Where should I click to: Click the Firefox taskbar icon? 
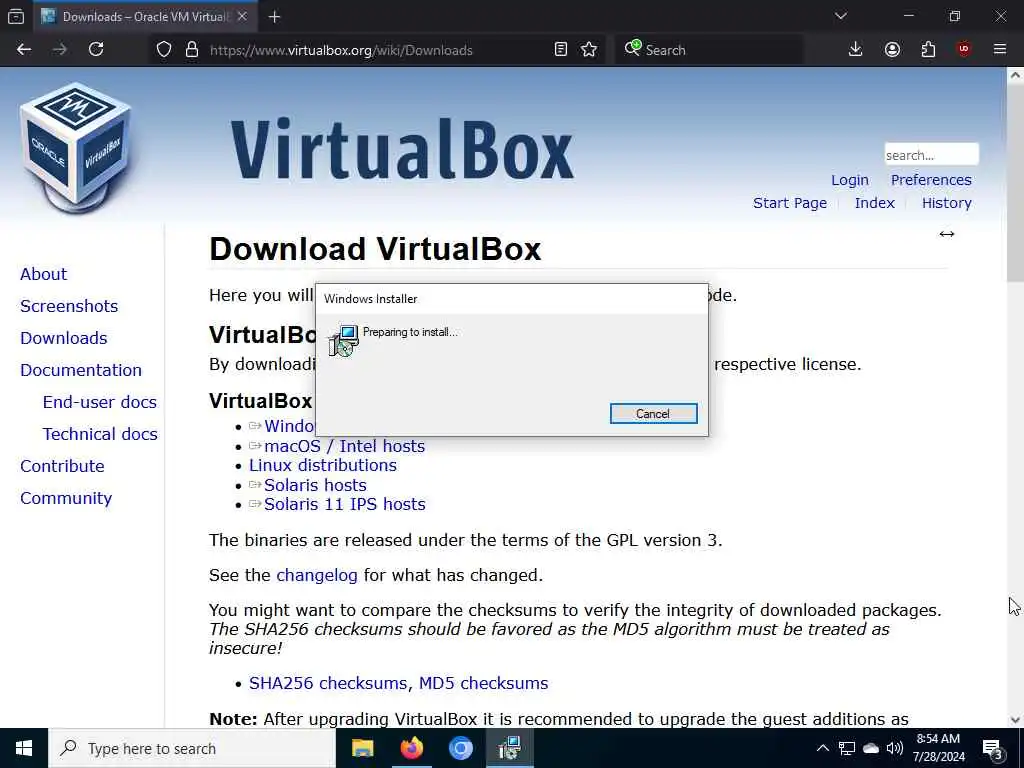411,748
